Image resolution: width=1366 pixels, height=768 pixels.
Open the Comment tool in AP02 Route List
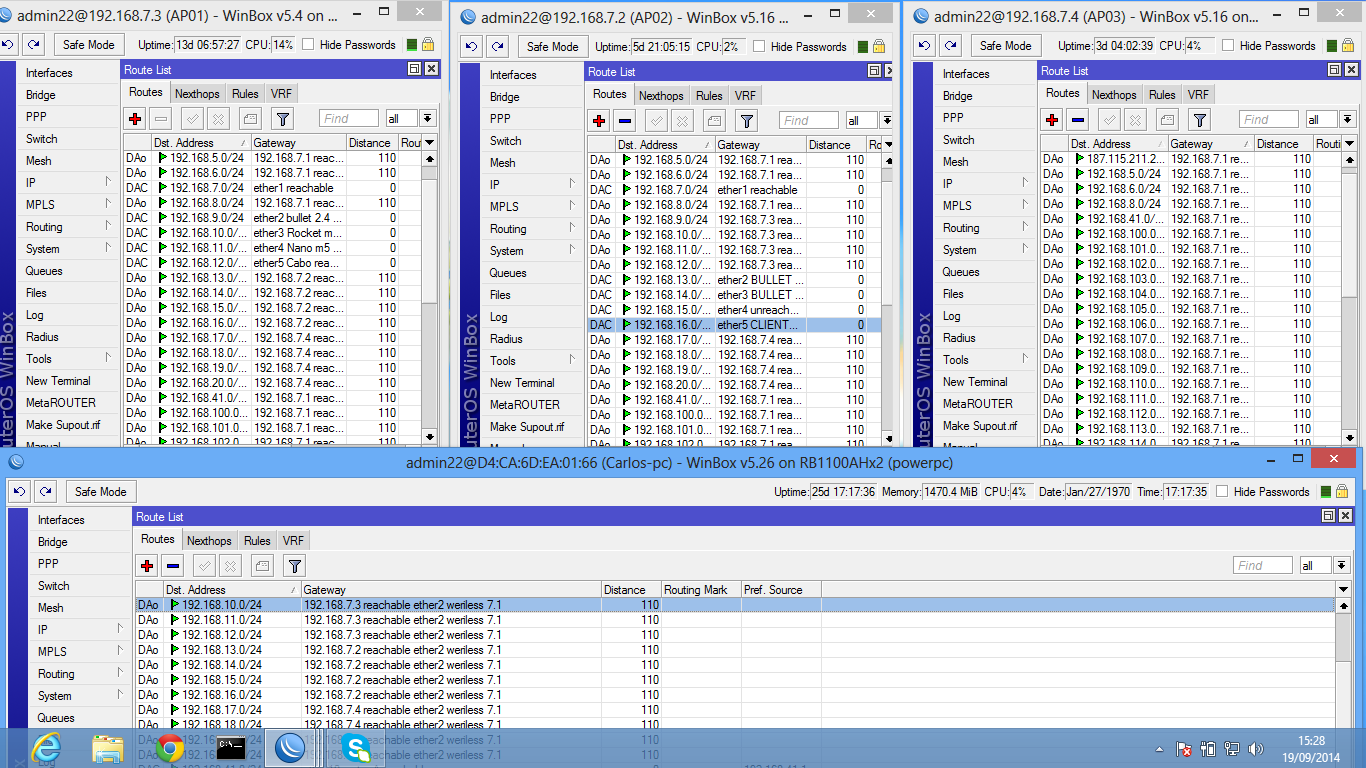[714, 121]
